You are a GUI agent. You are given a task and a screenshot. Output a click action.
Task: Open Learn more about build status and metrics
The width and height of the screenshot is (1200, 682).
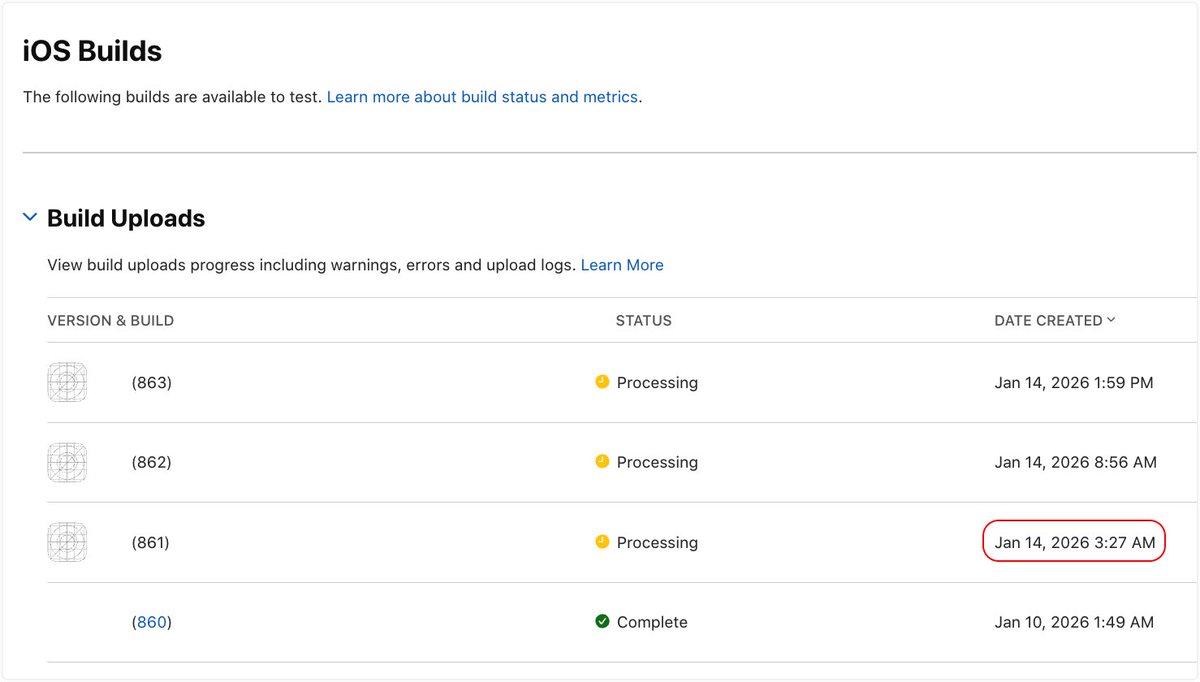click(482, 97)
